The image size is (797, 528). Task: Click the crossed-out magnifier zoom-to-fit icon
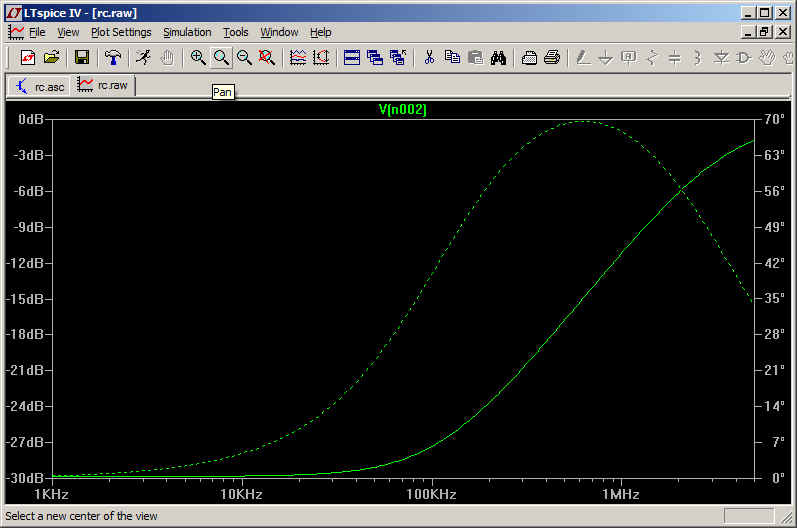coord(266,58)
